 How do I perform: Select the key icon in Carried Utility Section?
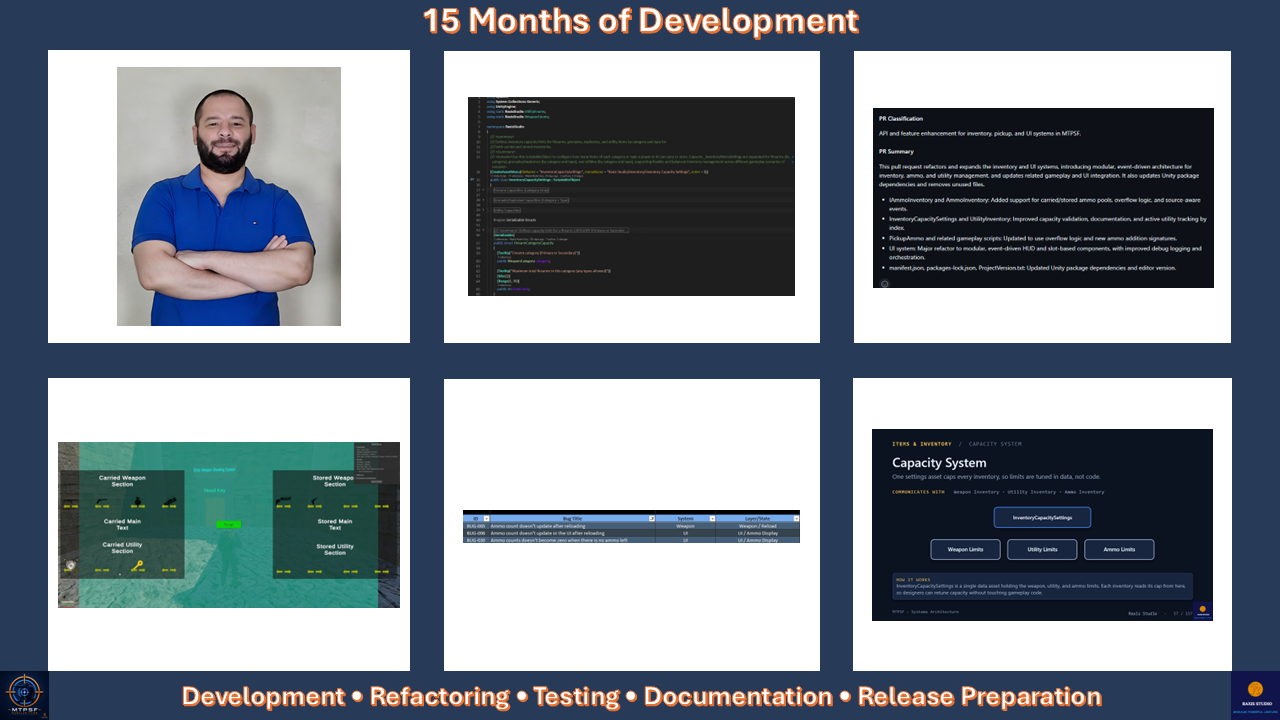click(x=137, y=565)
